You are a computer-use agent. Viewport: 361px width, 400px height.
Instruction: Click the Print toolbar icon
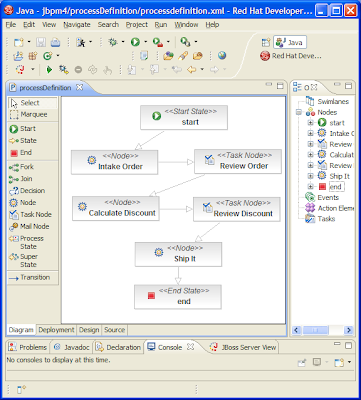(x=55, y=42)
